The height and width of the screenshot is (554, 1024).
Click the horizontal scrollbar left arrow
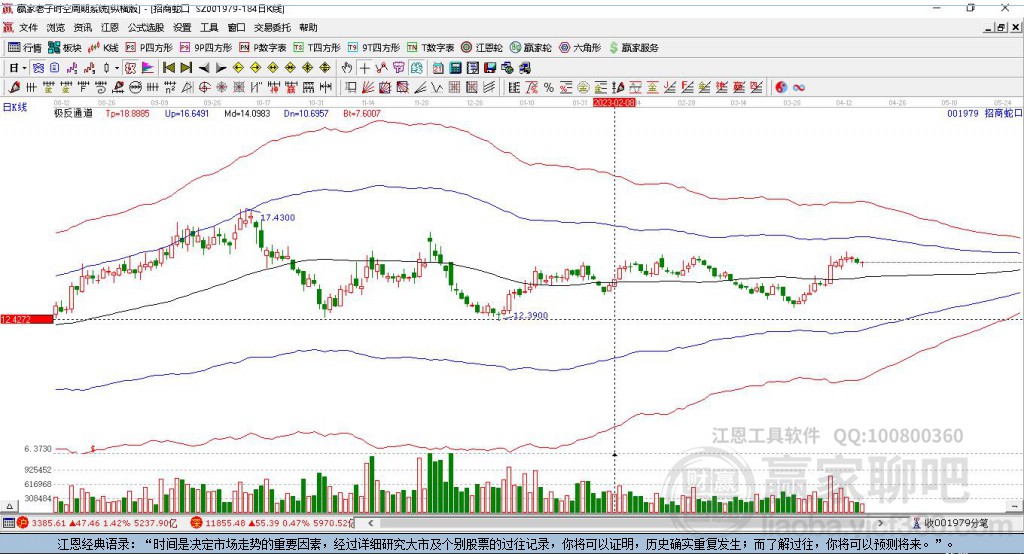(370, 523)
